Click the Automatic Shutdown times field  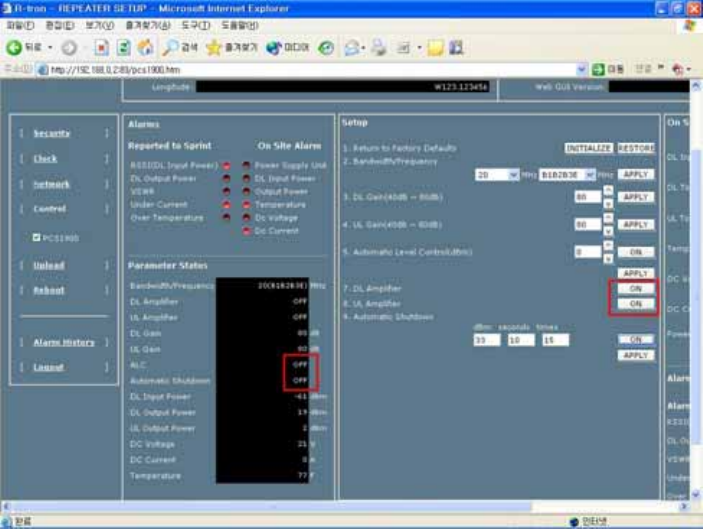pos(555,340)
